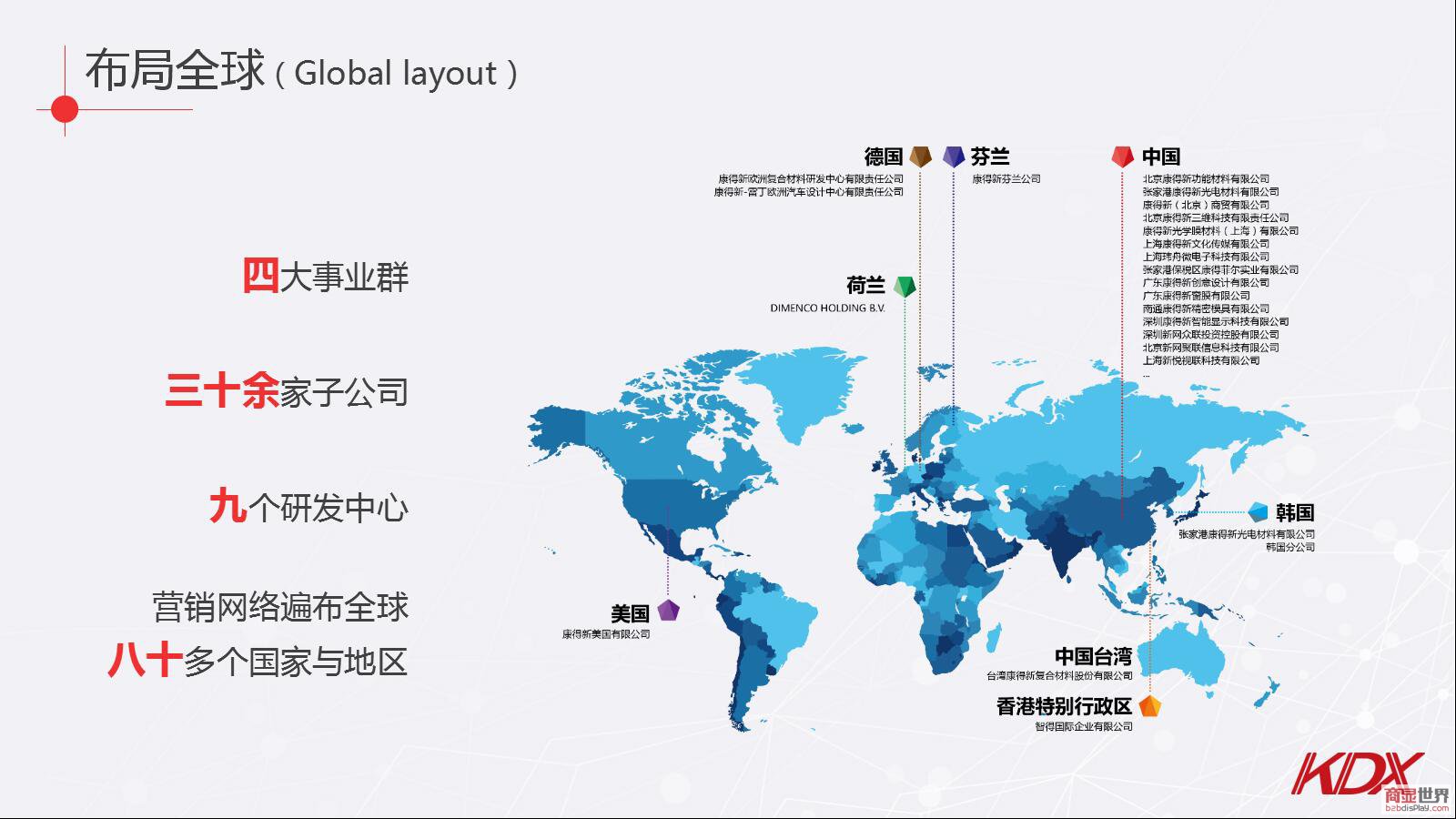1456x819 pixels.
Task: Click 南通康得新精密模具有限公司 entry
Action: click(1206, 308)
